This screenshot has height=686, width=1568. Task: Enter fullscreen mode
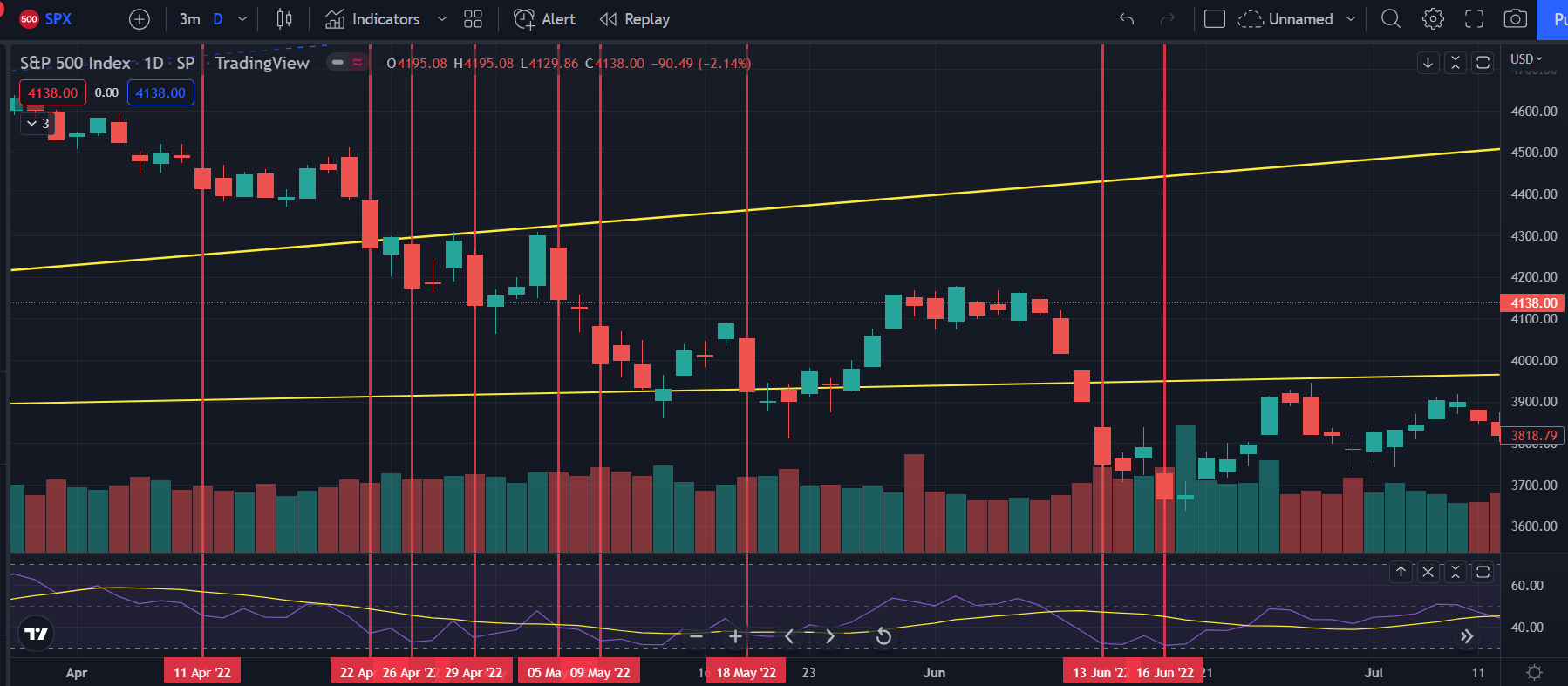point(1474,19)
